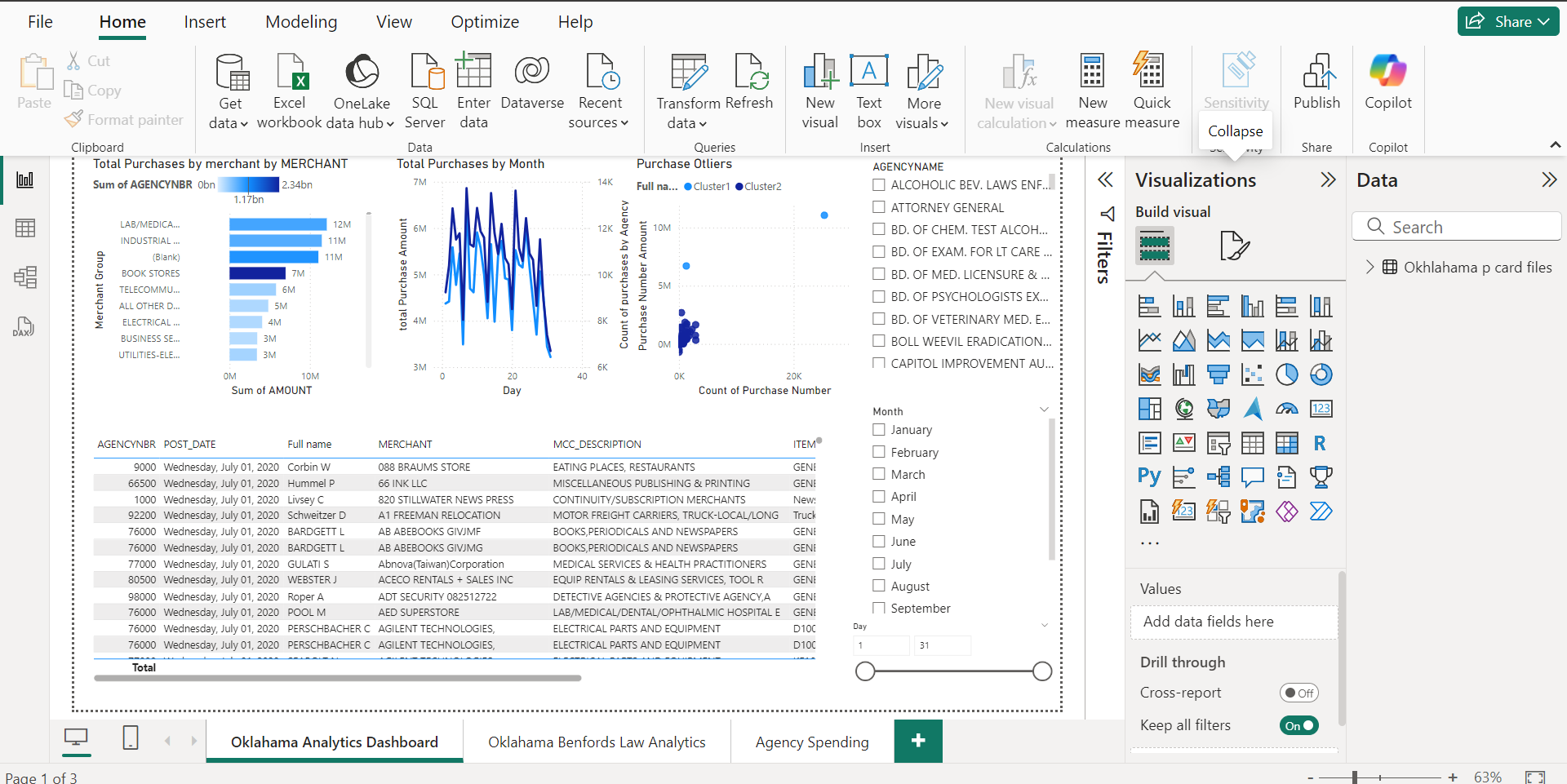1567x784 pixels.
Task: Select pie chart visual icon
Action: pyautogui.click(x=1286, y=374)
